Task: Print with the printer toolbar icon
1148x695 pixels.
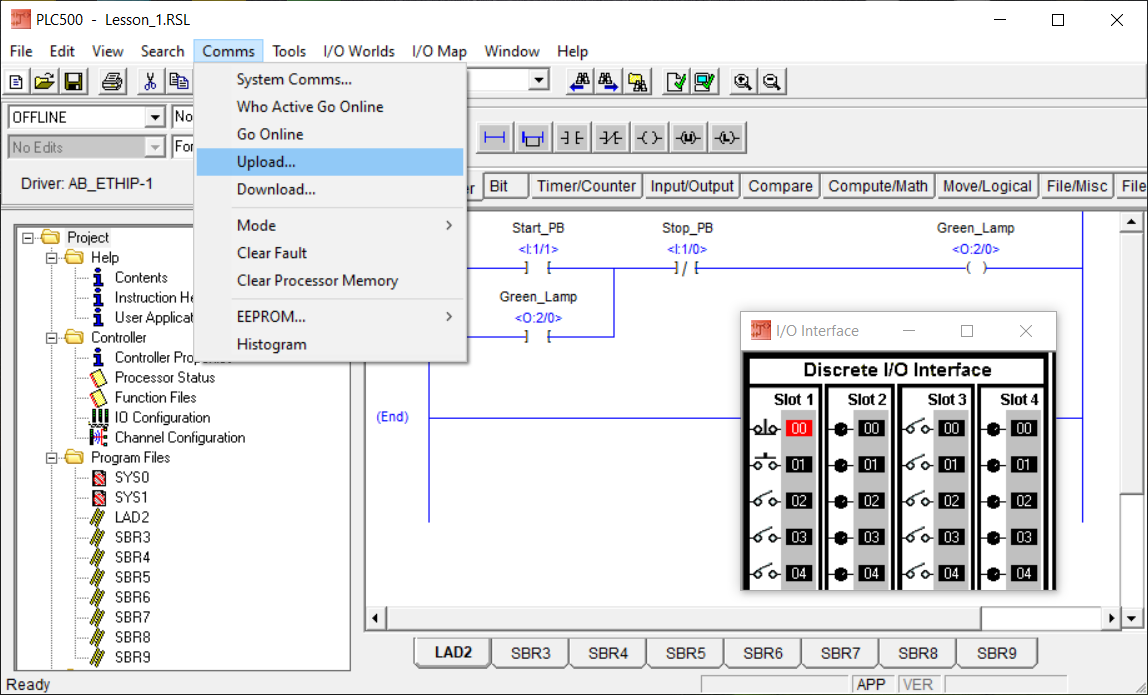Action: click(111, 81)
